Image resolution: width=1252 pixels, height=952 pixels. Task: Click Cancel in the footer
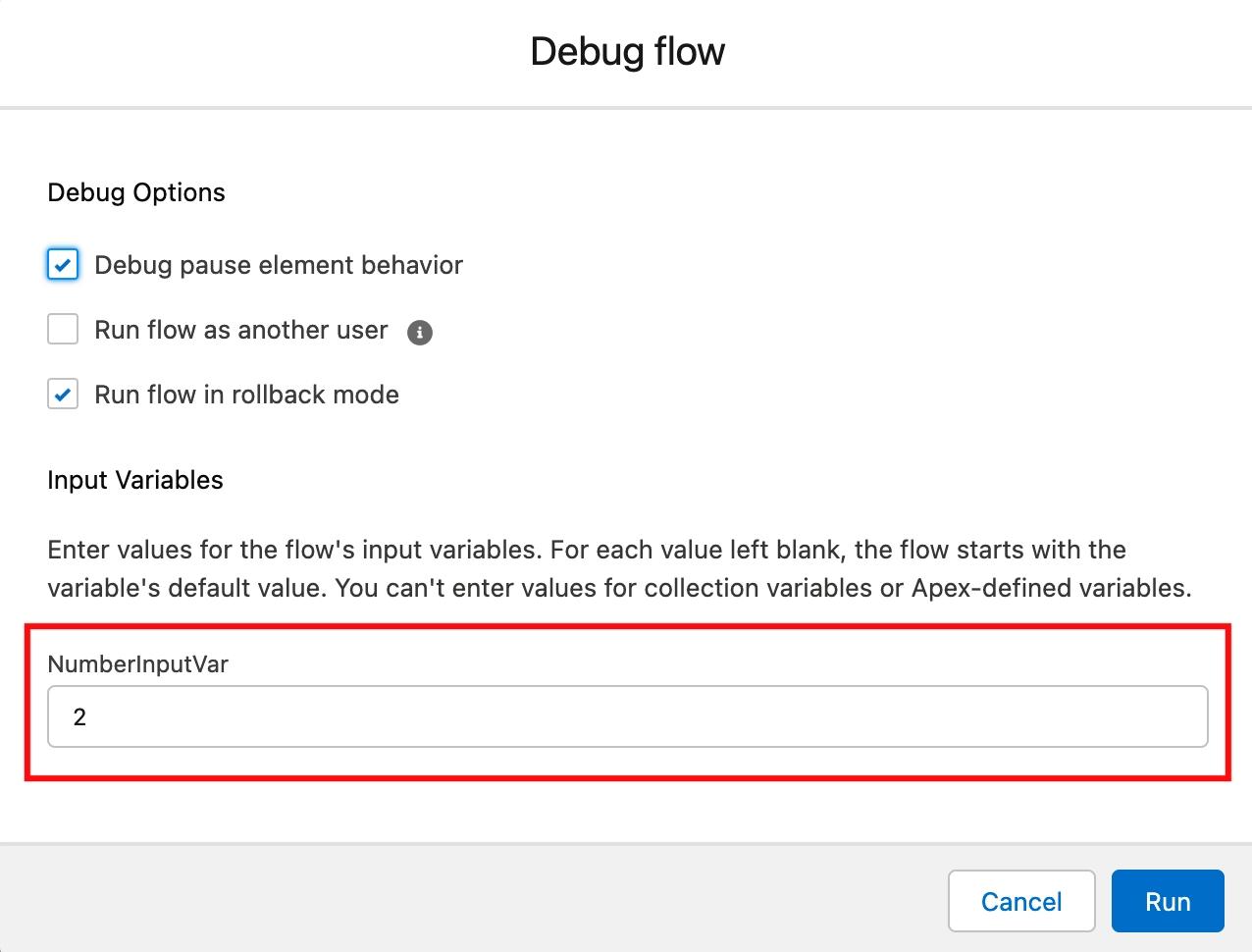[1021, 901]
